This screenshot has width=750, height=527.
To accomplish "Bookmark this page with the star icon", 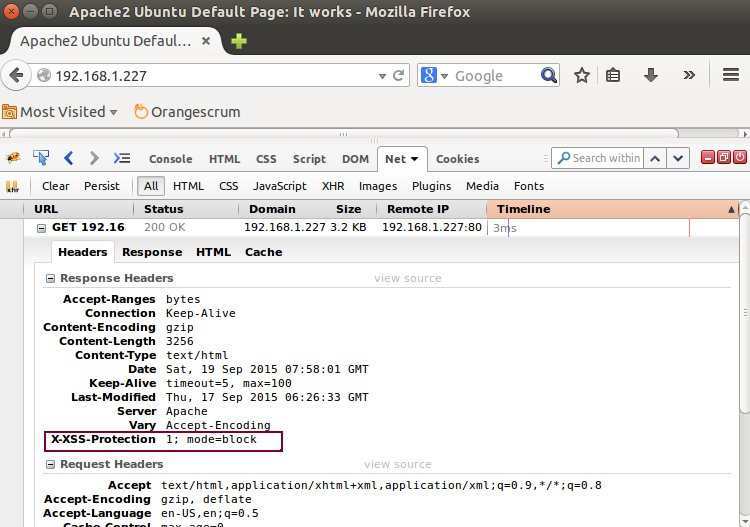I will tap(582, 75).
